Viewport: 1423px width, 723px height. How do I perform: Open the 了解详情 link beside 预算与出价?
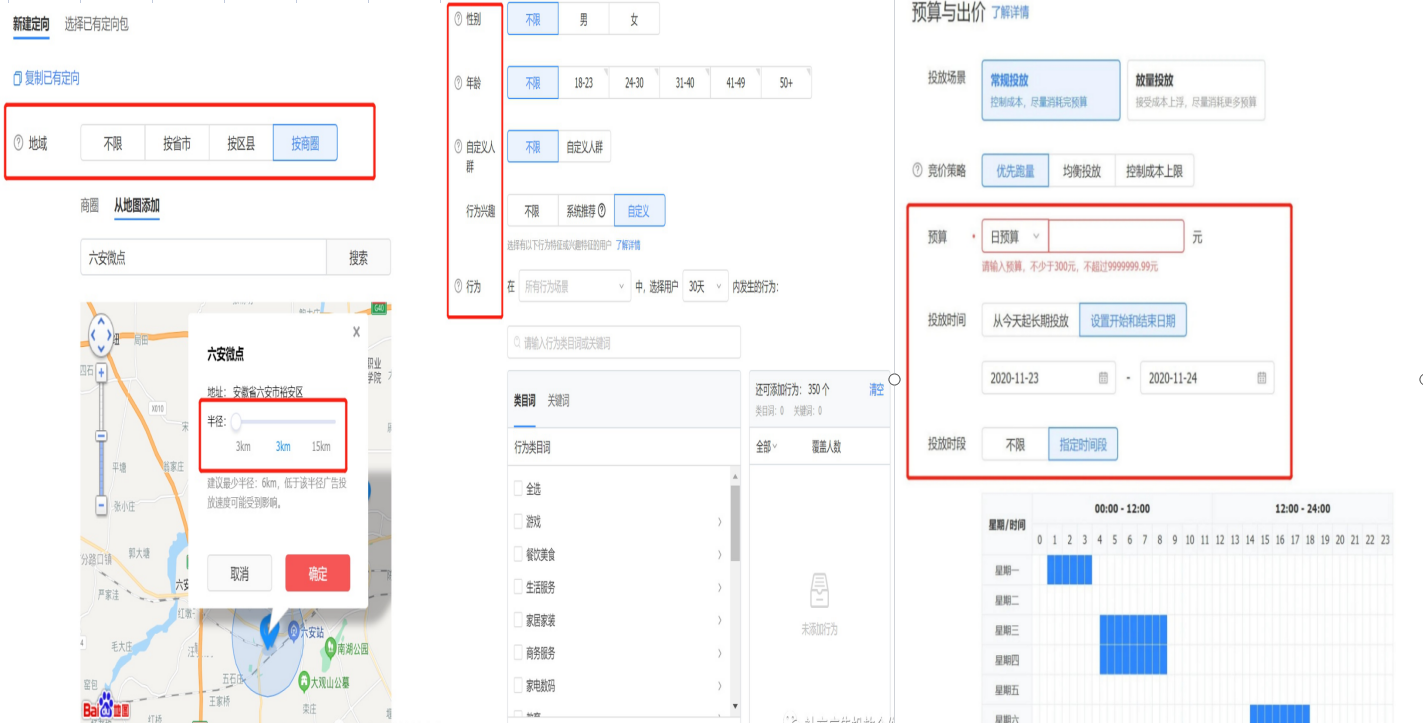(1011, 15)
